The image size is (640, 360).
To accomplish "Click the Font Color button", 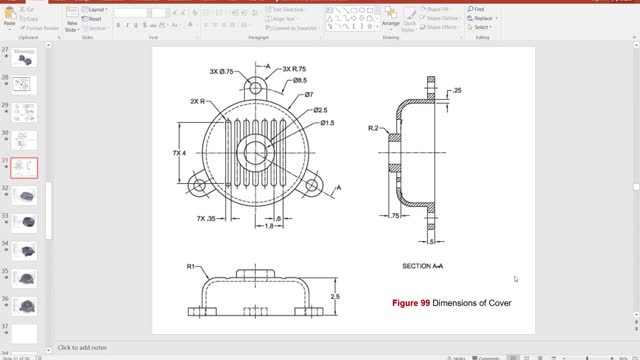I will pos(190,25).
